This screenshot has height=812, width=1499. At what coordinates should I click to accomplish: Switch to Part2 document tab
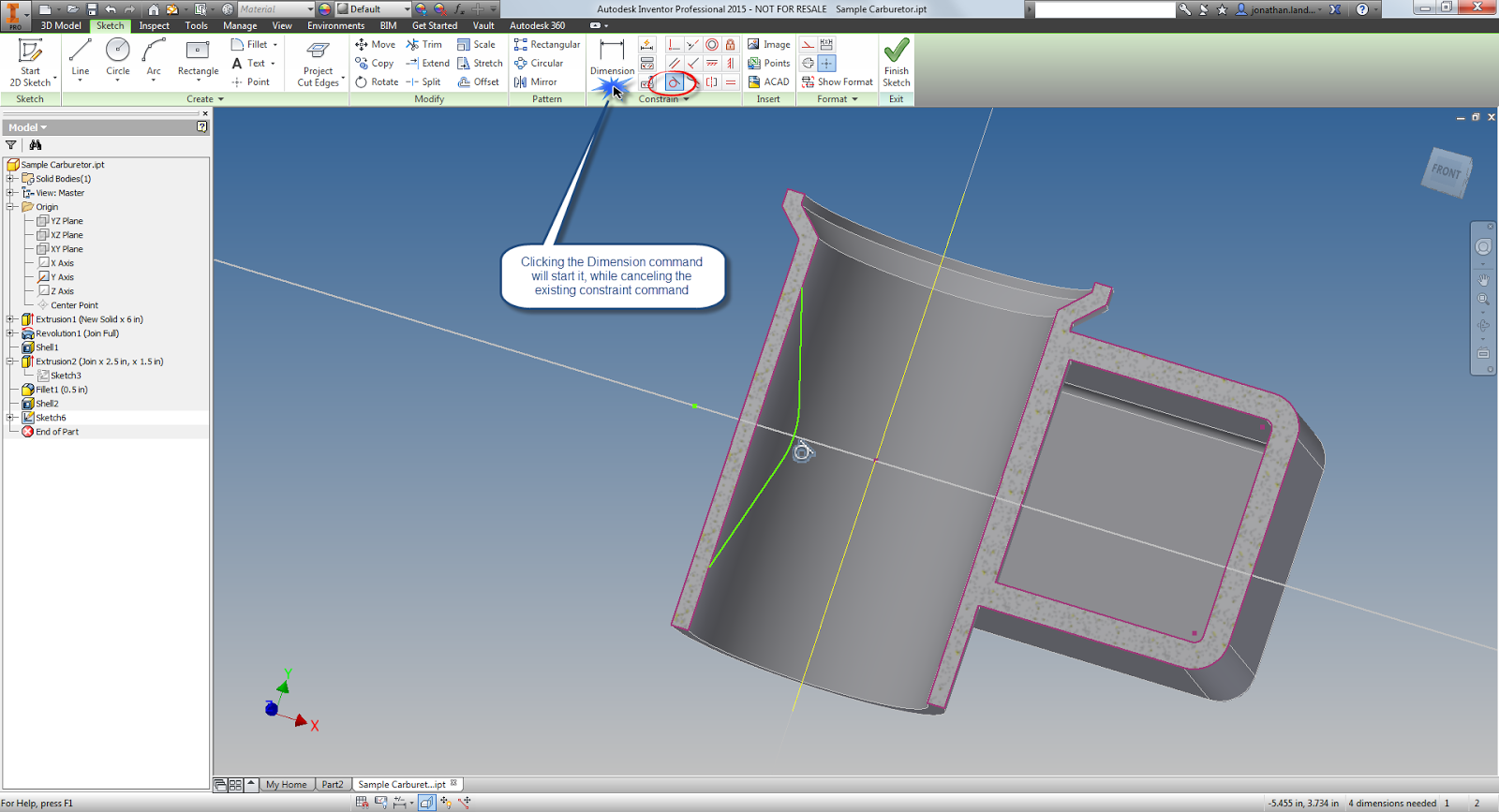click(x=333, y=785)
